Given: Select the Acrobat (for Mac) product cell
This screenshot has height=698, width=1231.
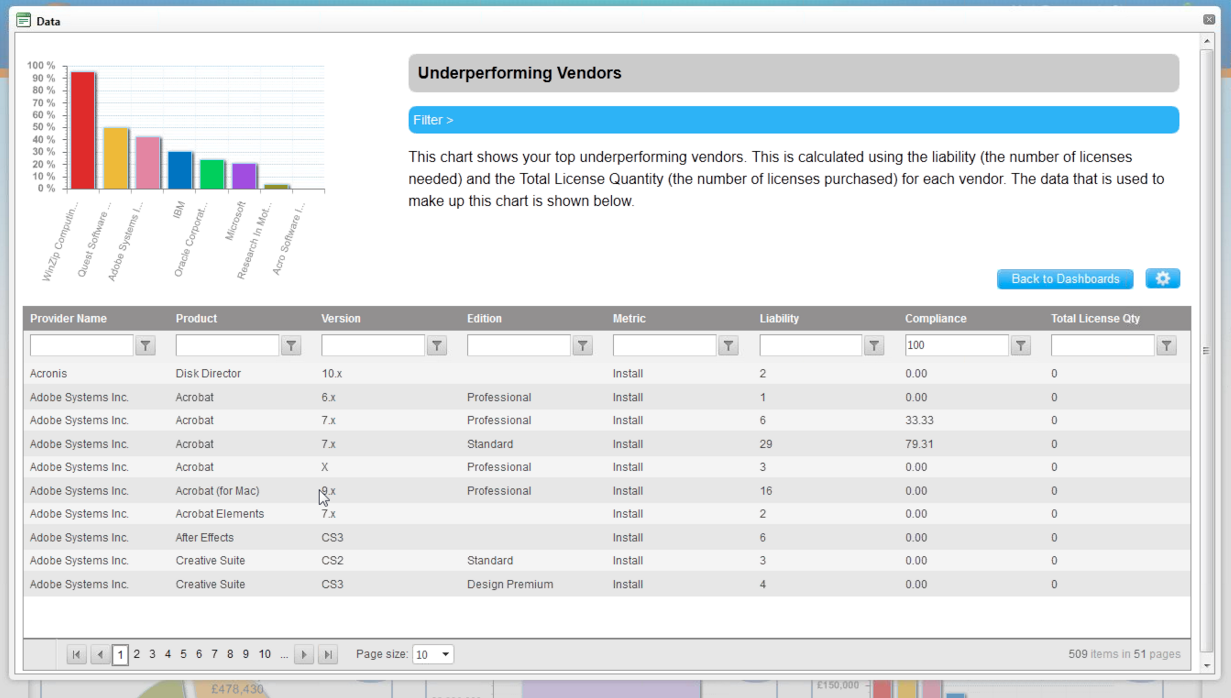Looking at the screenshot, I should tap(217, 491).
